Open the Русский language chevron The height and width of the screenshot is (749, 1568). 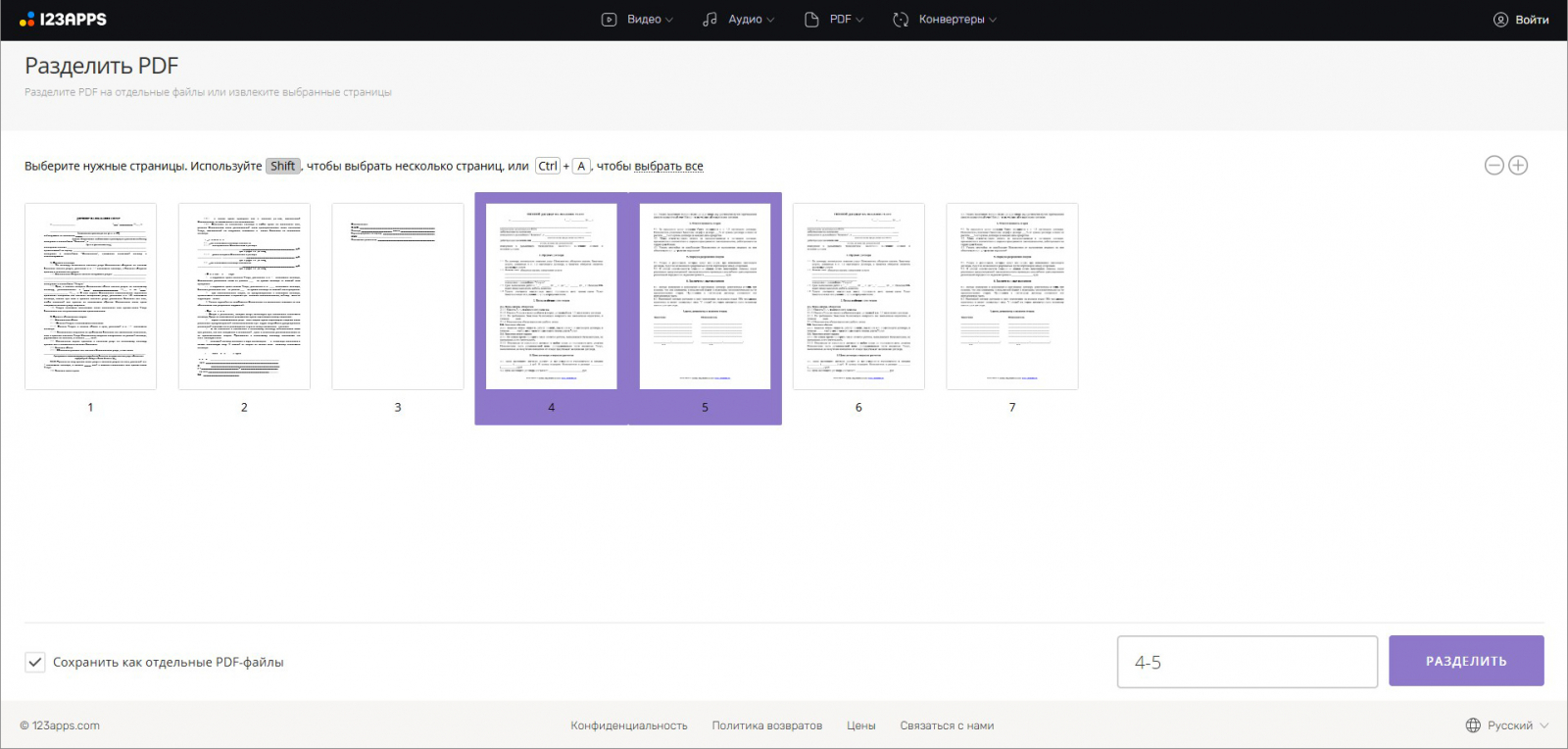click(1544, 725)
